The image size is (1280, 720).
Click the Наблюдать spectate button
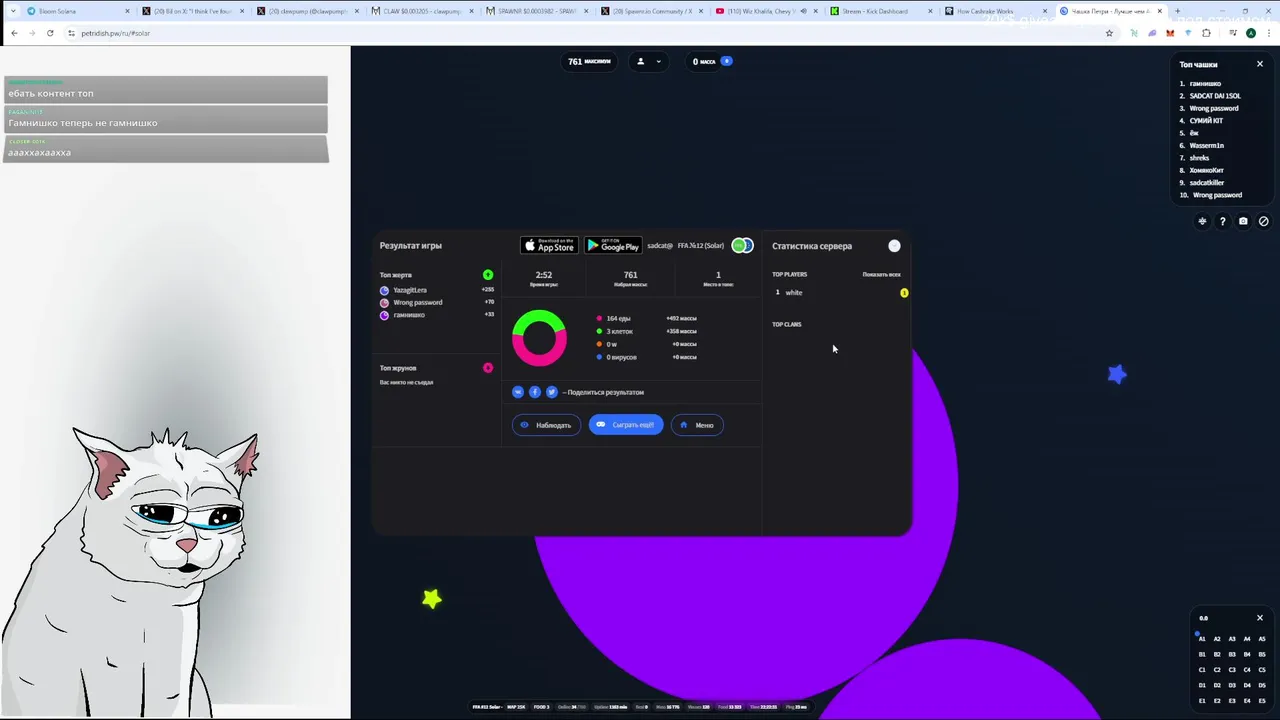coord(546,425)
